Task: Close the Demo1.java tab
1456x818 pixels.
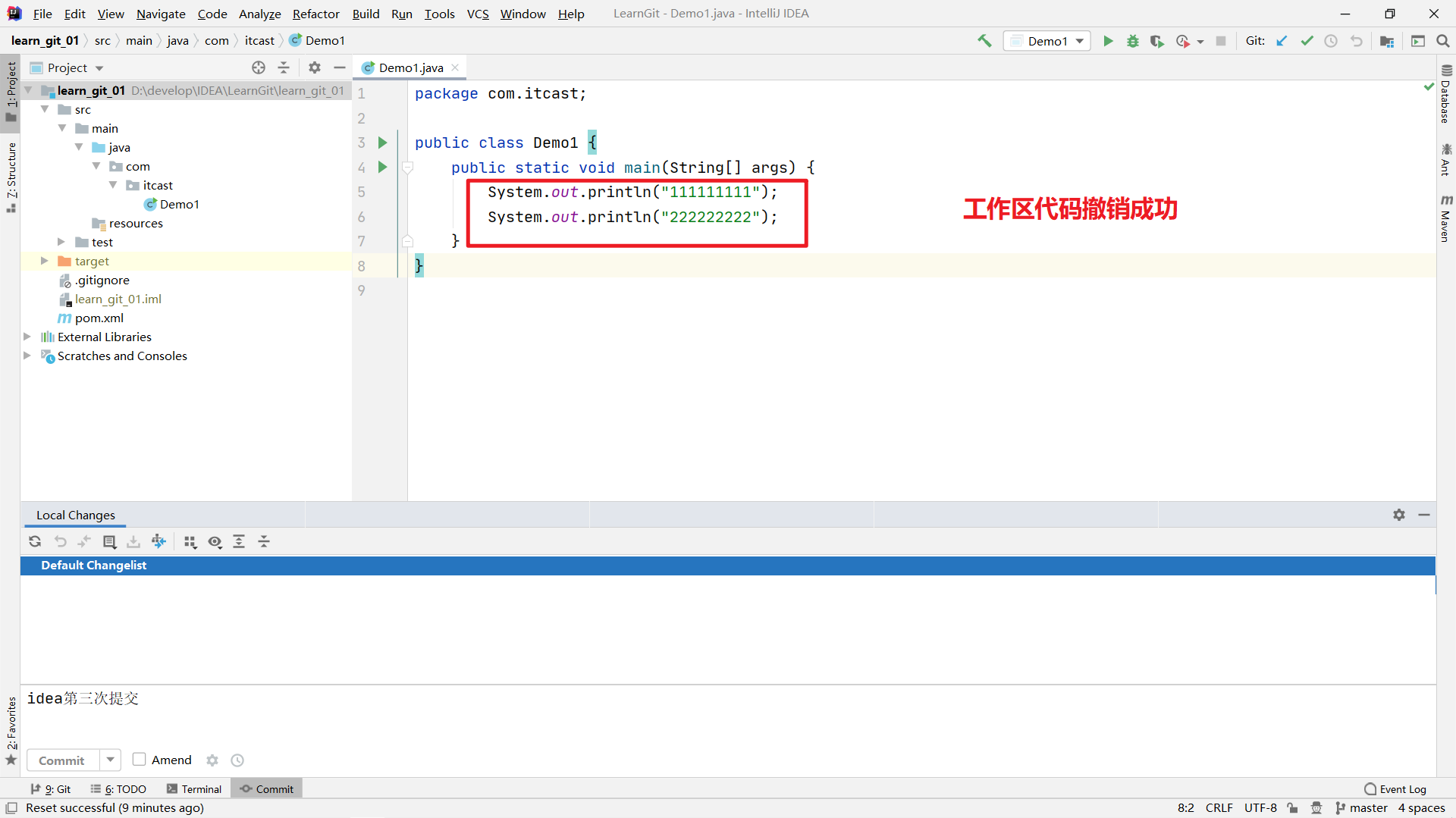Action: click(455, 67)
